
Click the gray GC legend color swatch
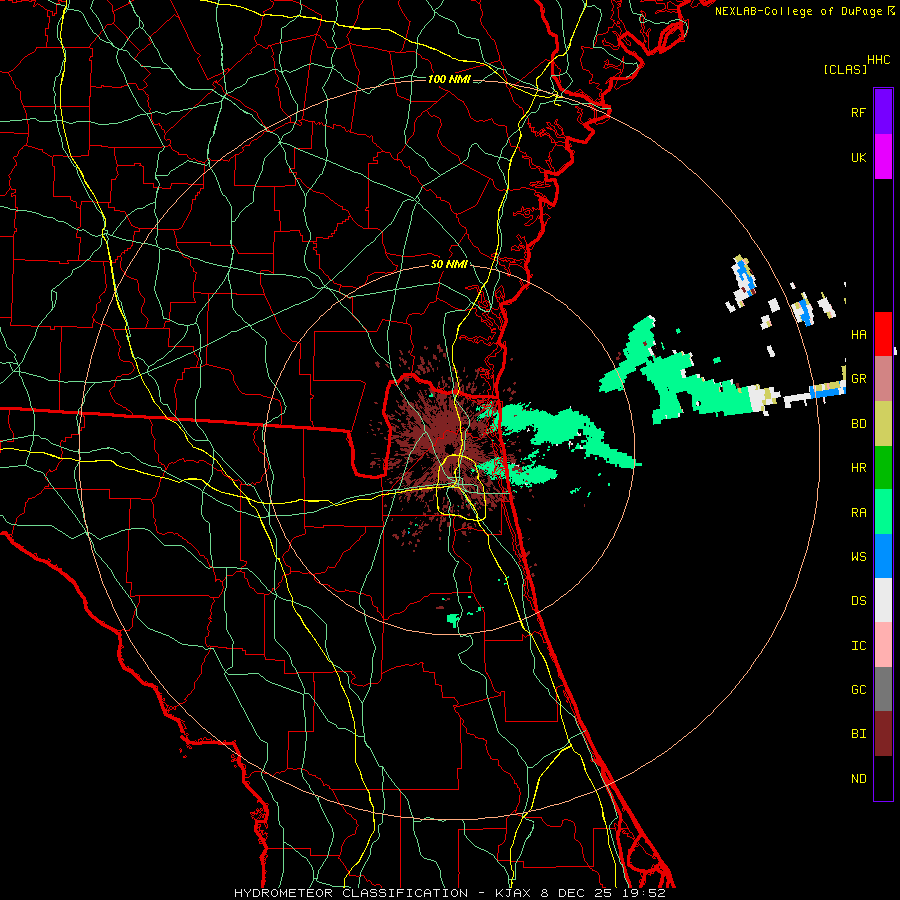tap(883, 689)
